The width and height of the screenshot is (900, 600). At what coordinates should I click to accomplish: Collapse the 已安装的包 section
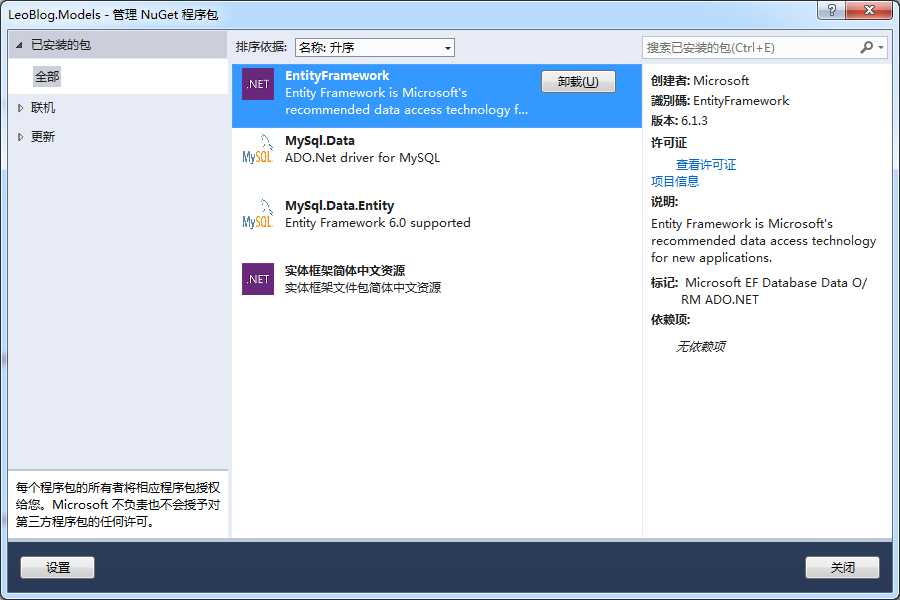click(19, 45)
